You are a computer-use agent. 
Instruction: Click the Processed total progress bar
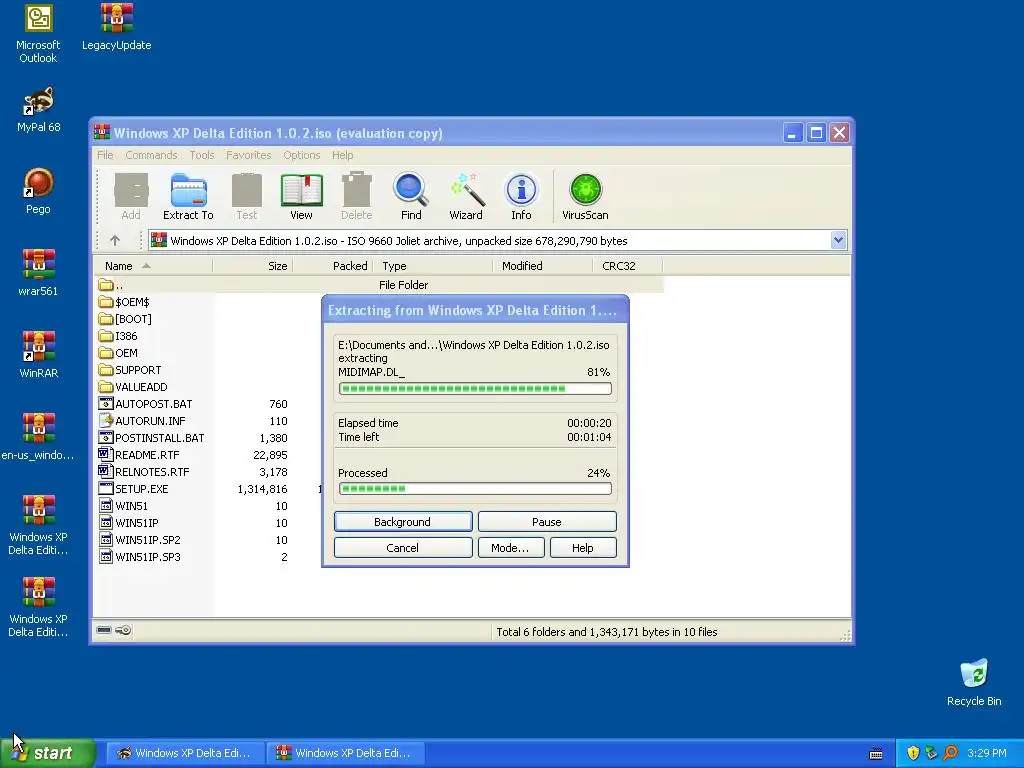475,488
